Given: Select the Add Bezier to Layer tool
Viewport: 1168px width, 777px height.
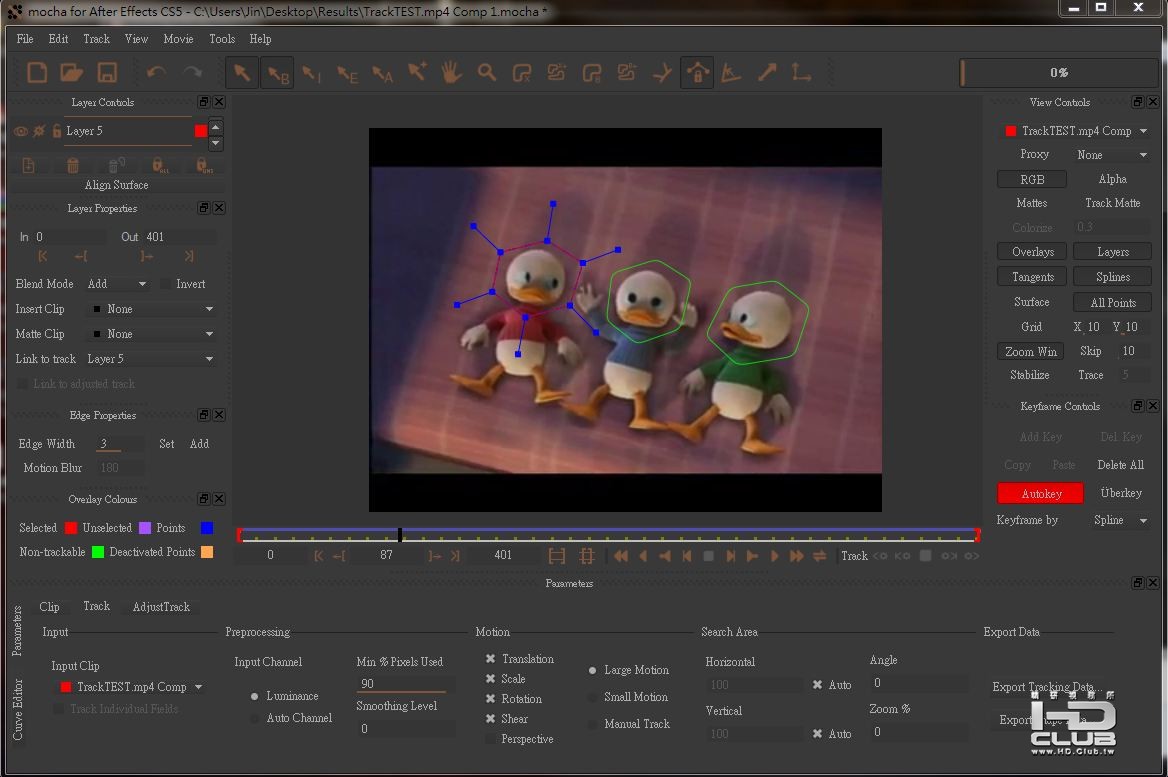Looking at the screenshot, I should coord(626,72).
